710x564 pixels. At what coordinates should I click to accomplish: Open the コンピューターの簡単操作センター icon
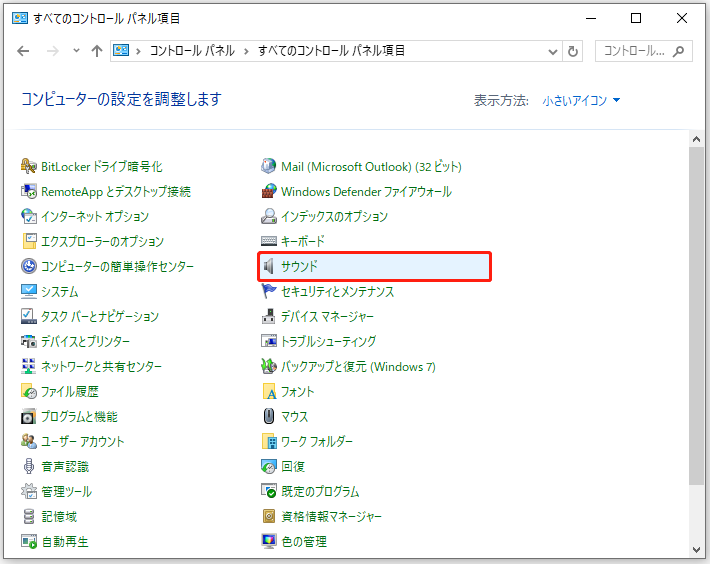[x=29, y=266]
